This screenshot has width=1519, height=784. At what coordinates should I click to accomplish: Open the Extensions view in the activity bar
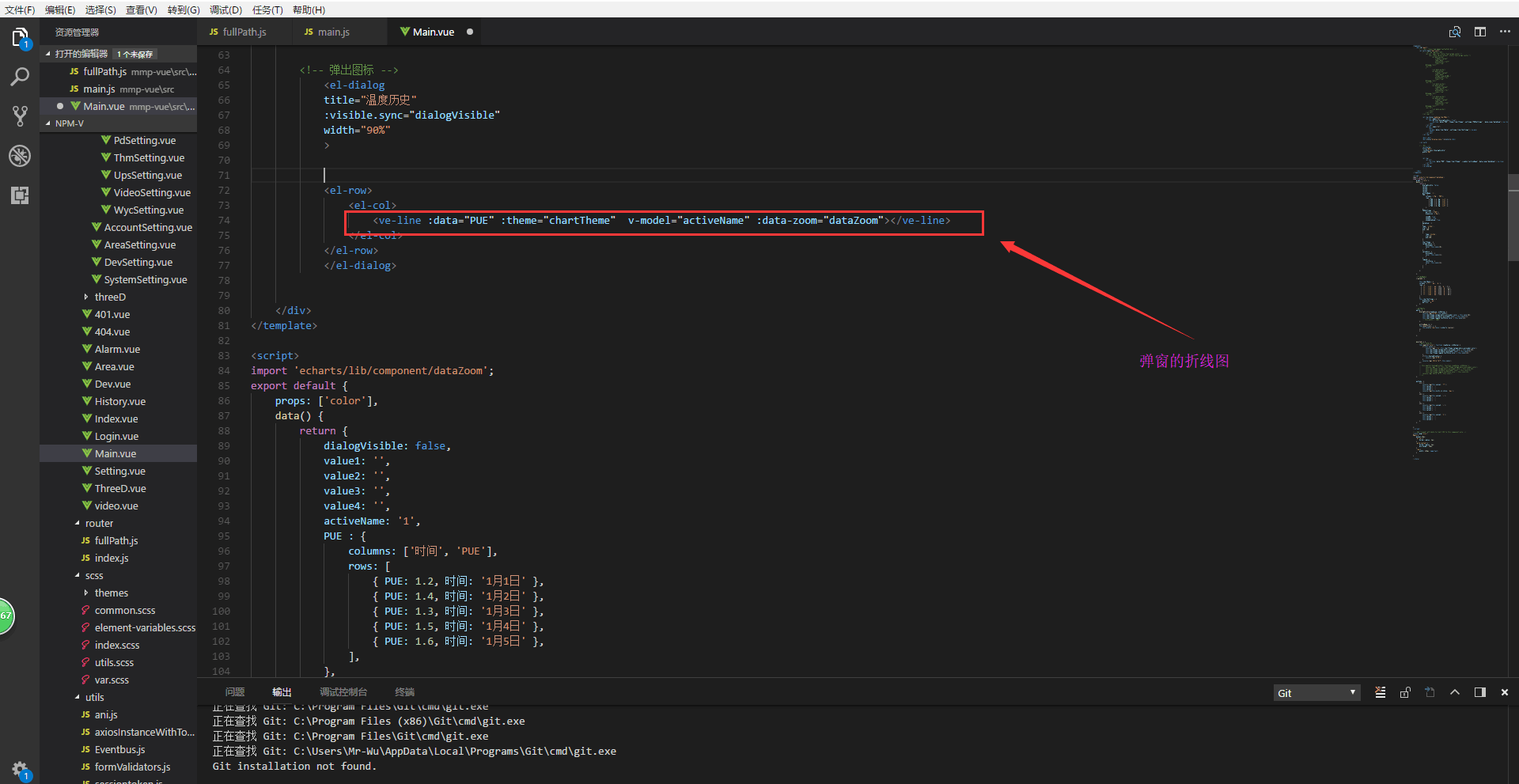click(x=20, y=195)
